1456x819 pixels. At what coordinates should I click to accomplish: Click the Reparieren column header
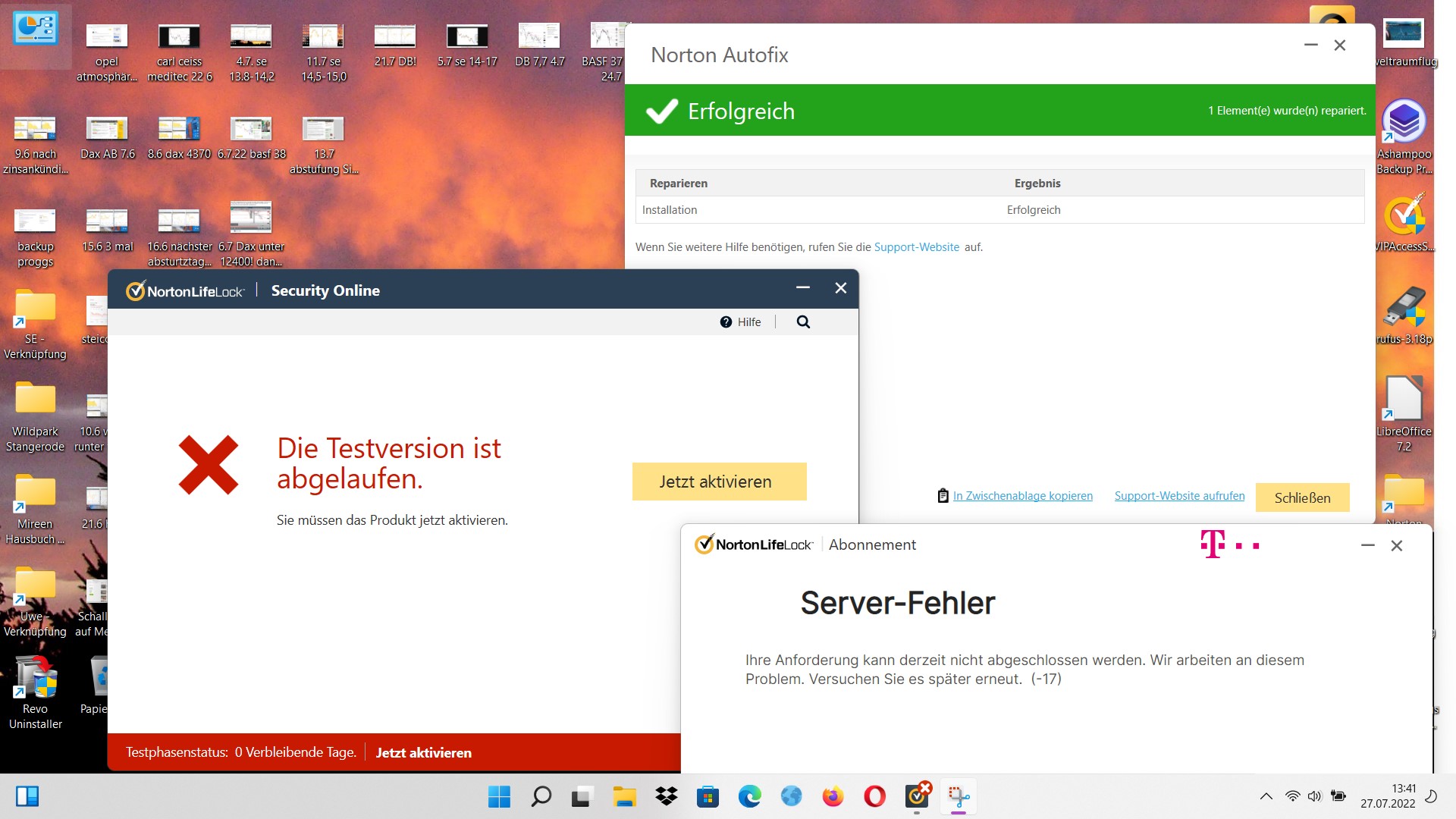[678, 184]
